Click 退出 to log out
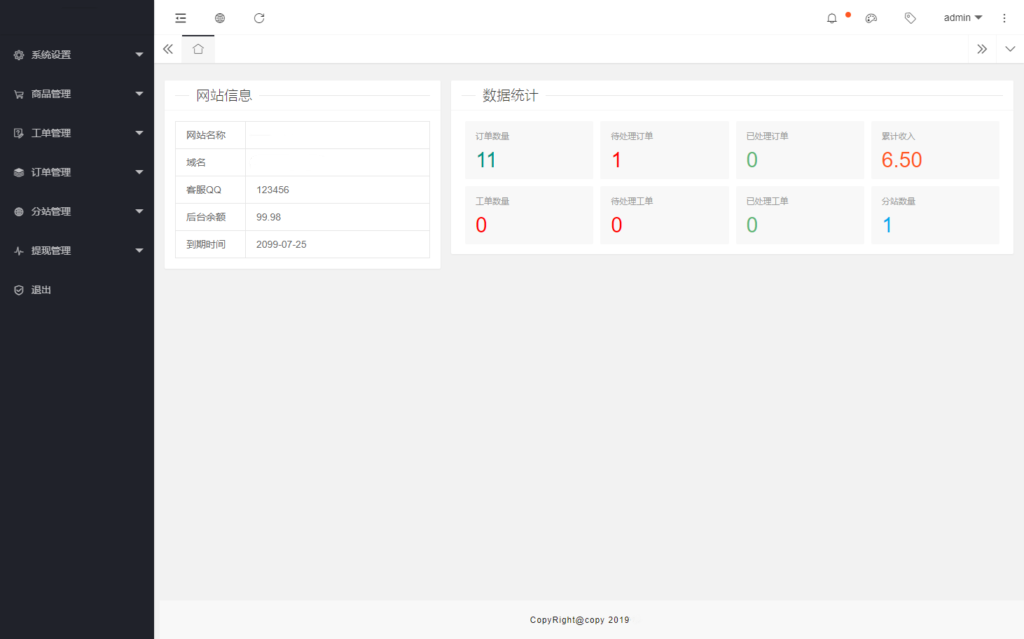Screen dimensions: 1024x639 point(77,290)
